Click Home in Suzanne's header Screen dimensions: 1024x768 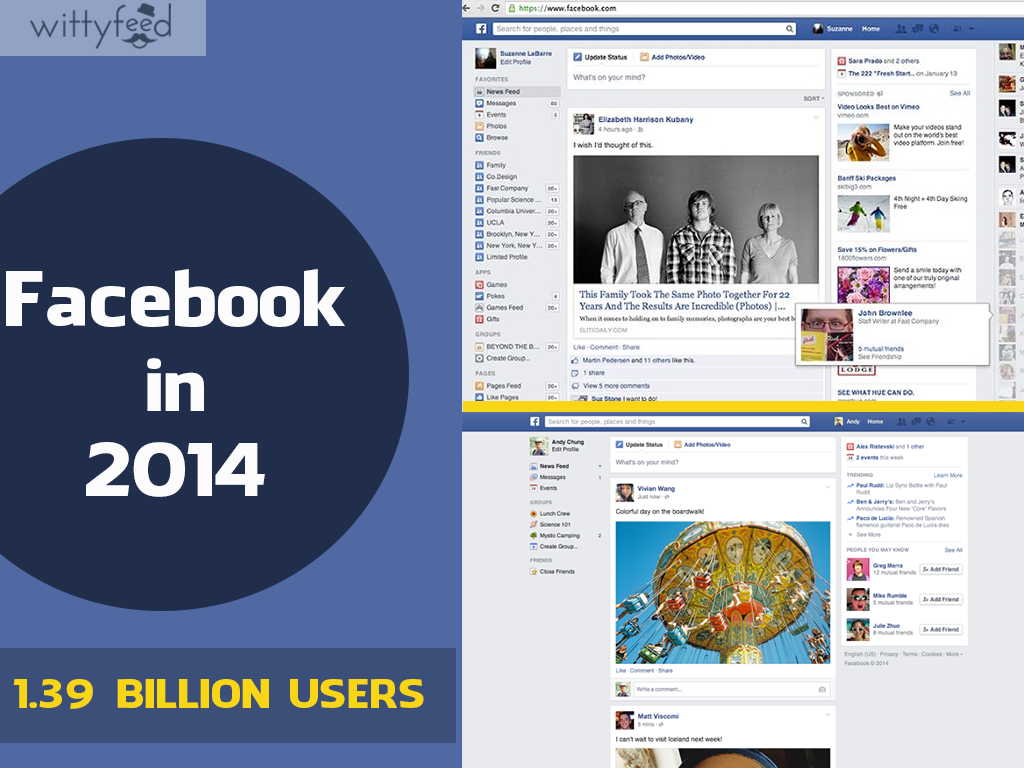[871, 29]
